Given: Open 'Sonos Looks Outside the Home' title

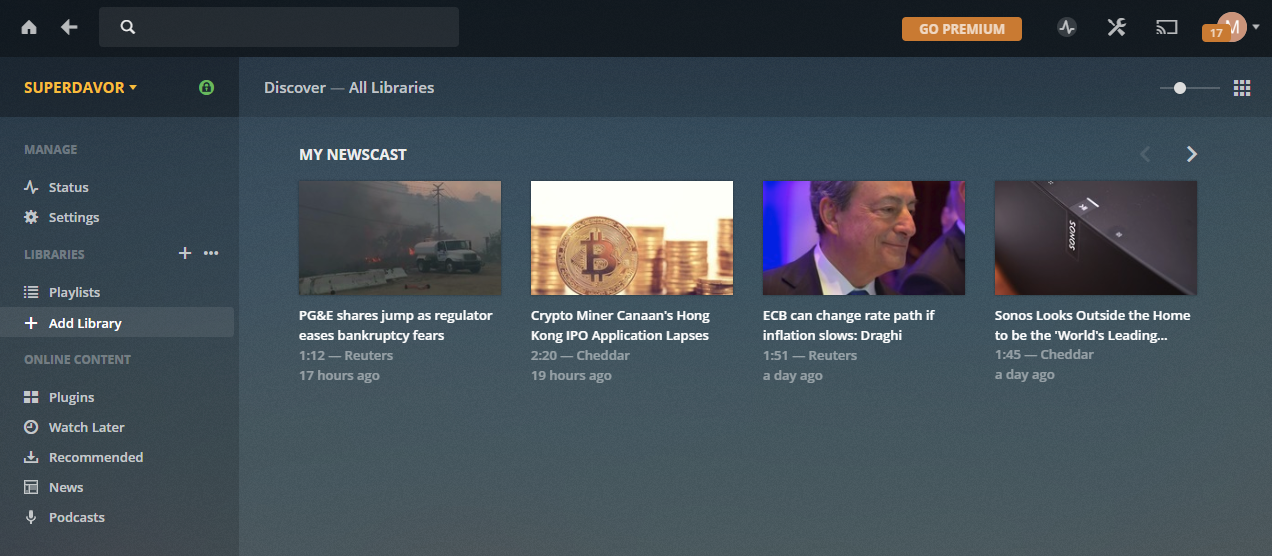Looking at the screenshot, I should pyautogui.click(x=1093, y=325).
